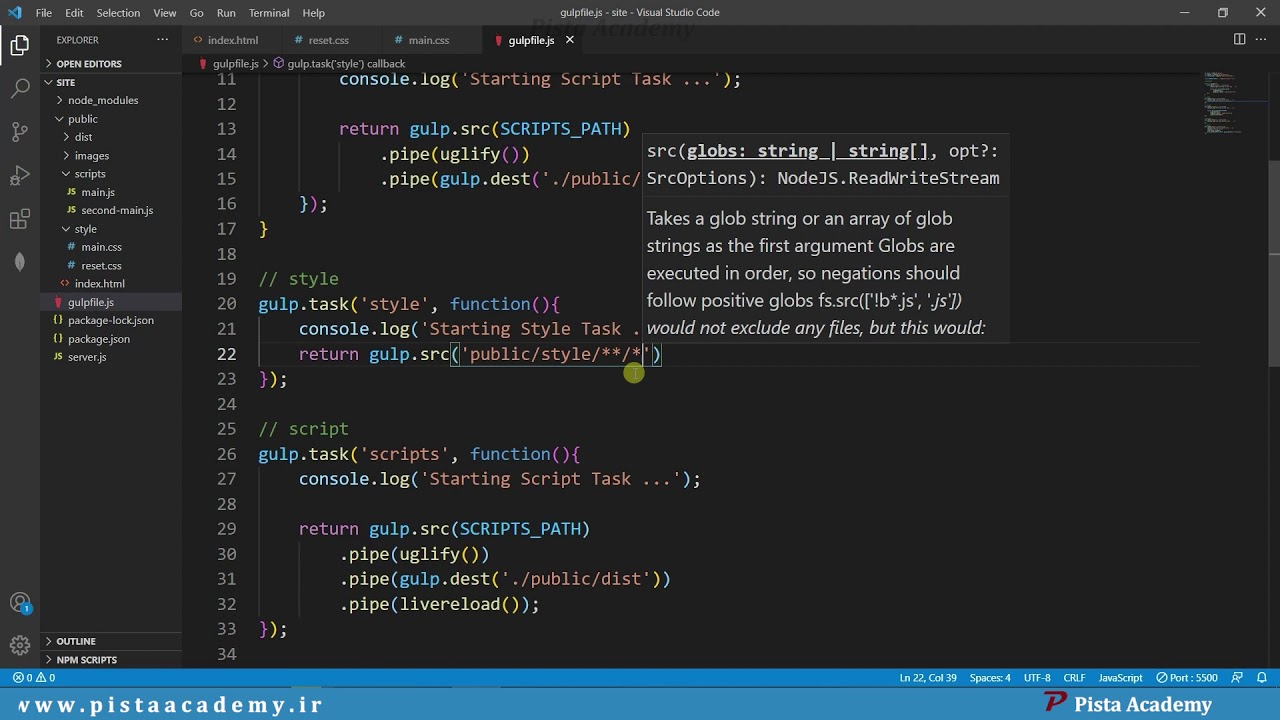Switch to the main.css editor tab

pyautogui.click(x=428, y=40)
